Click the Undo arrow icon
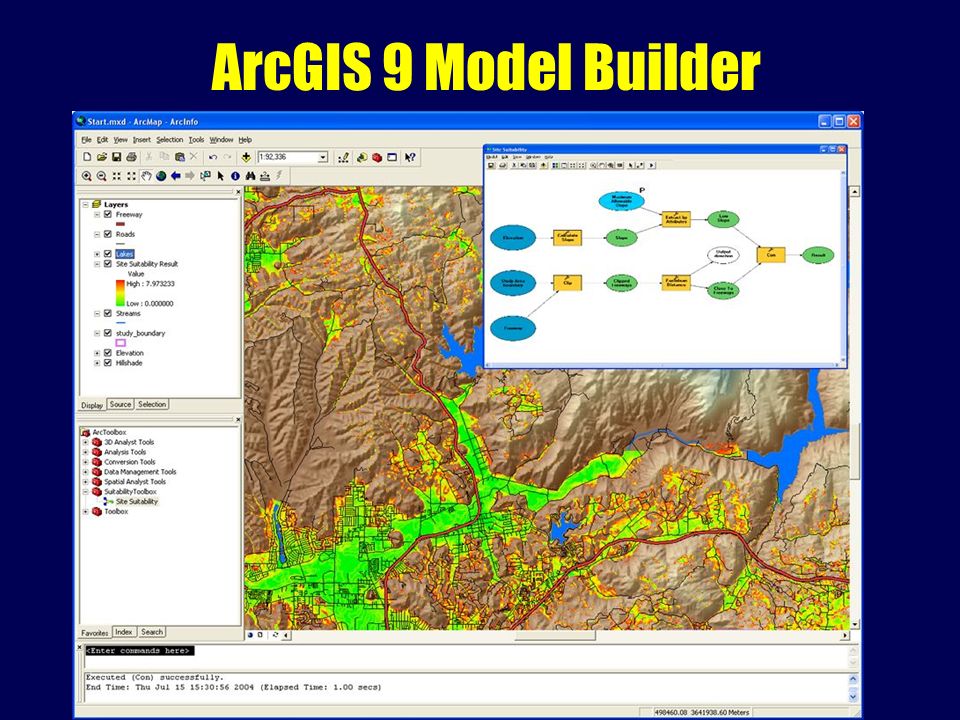 pyautogui.click(x=212, y=157)
